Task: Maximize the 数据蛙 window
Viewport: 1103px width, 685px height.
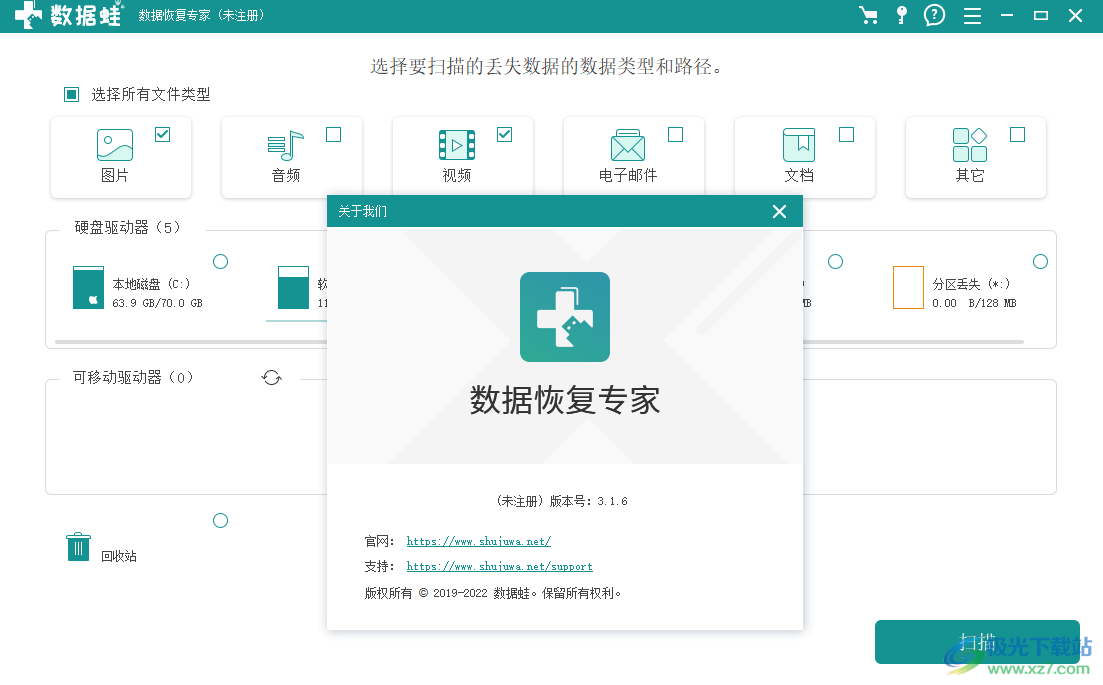Action: (1041, 15)
